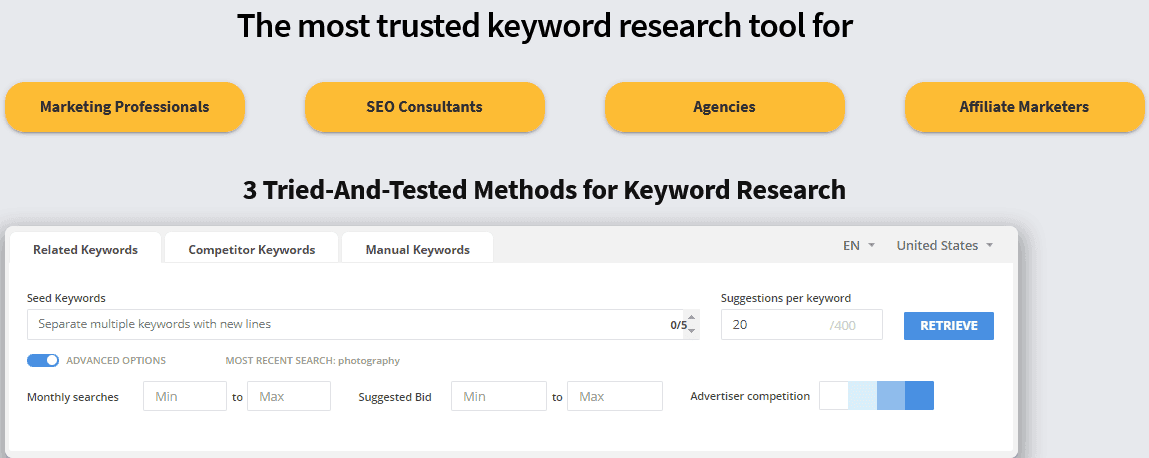Select the Related Keywords tab
Screen dimensions: 1149x458
(85, 249)
